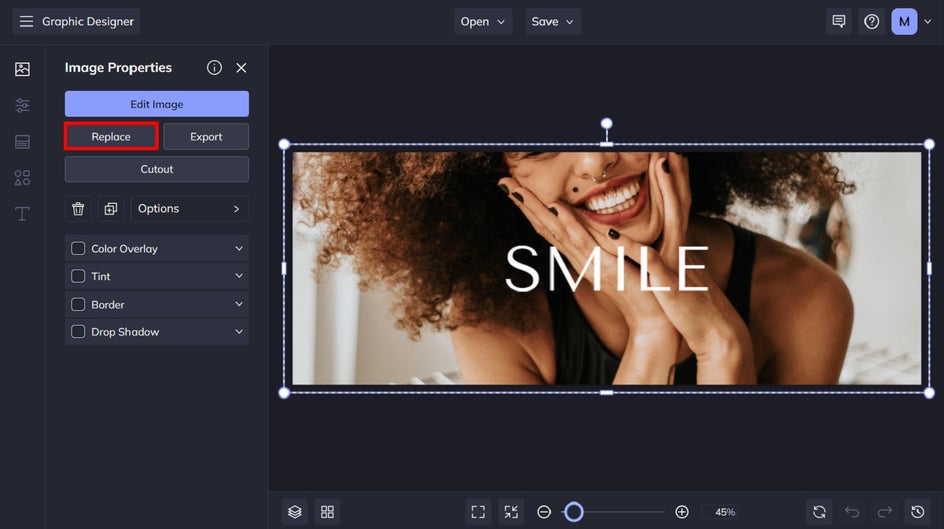Enable the Border checkbox
944x529 pixels.
tap(78, 305)
